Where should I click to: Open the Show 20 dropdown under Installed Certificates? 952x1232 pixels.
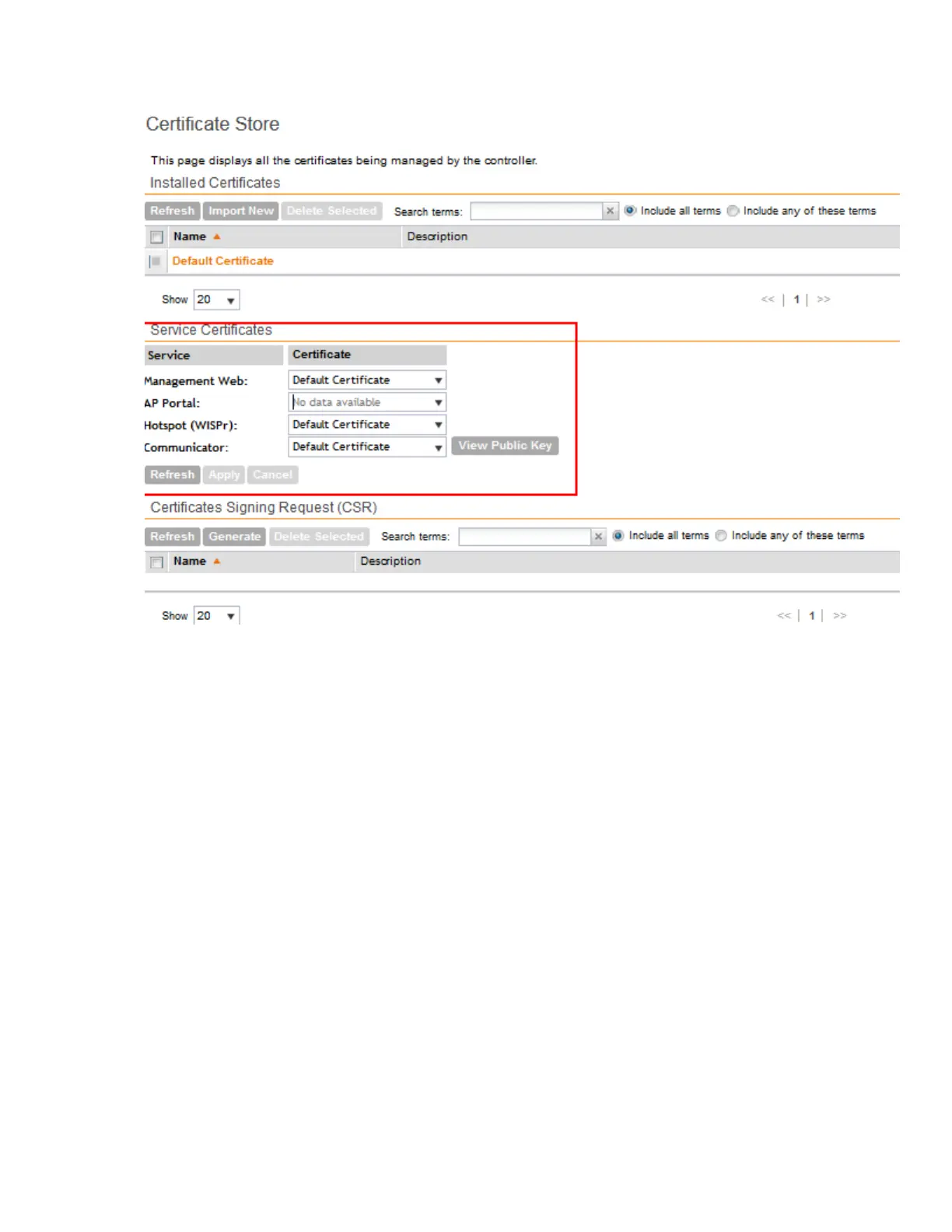pos(216,299)
